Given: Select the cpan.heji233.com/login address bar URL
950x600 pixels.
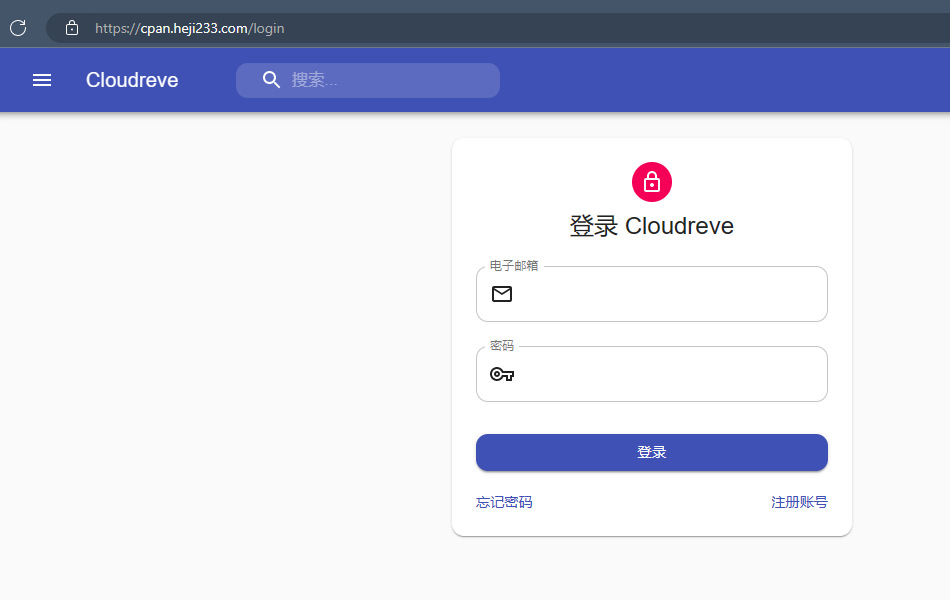Looking at the screenshot, I should [x=190, y=28].
